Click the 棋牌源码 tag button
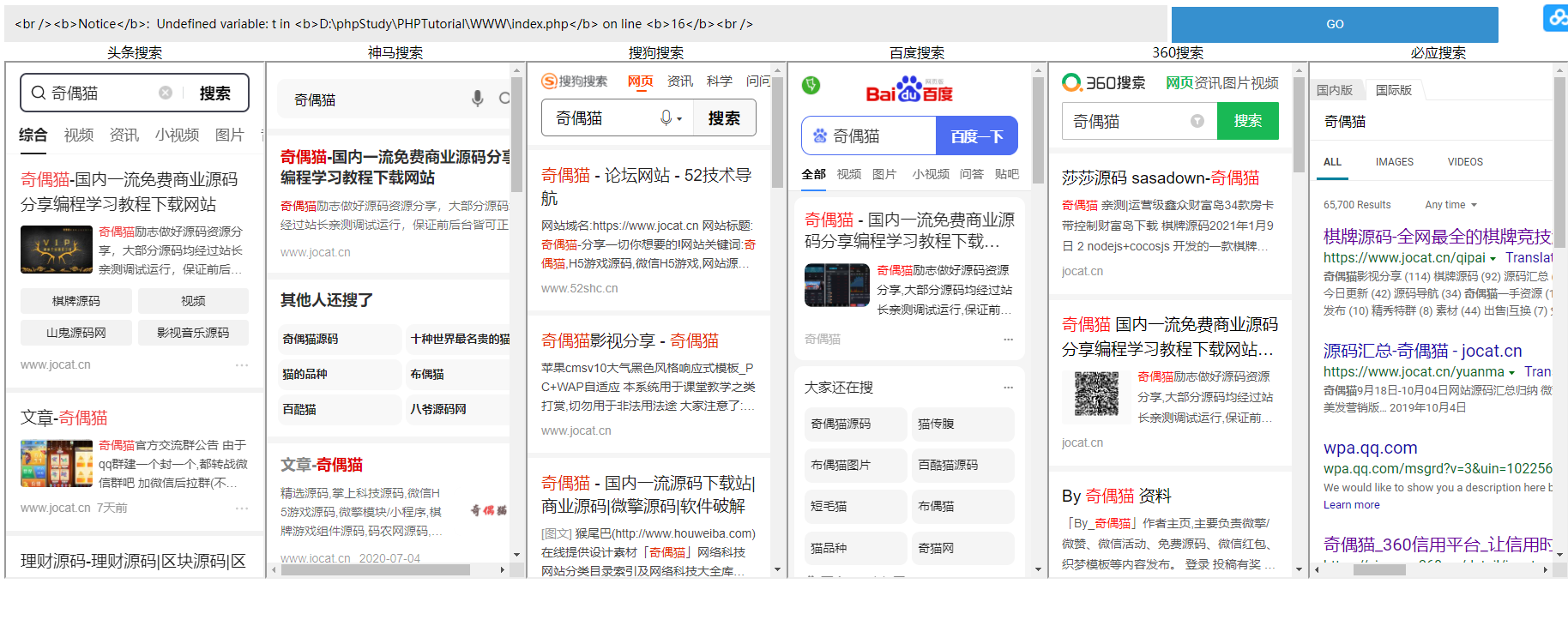1568x644 pixels. tap(76, 301)
